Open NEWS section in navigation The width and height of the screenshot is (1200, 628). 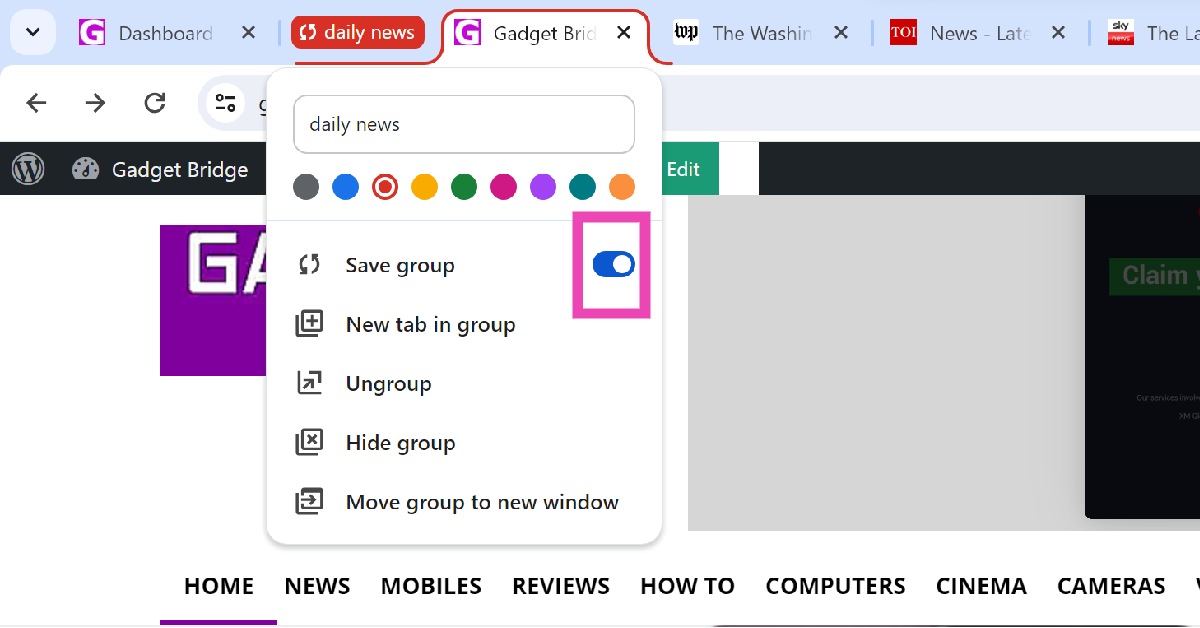coord(317,586)
